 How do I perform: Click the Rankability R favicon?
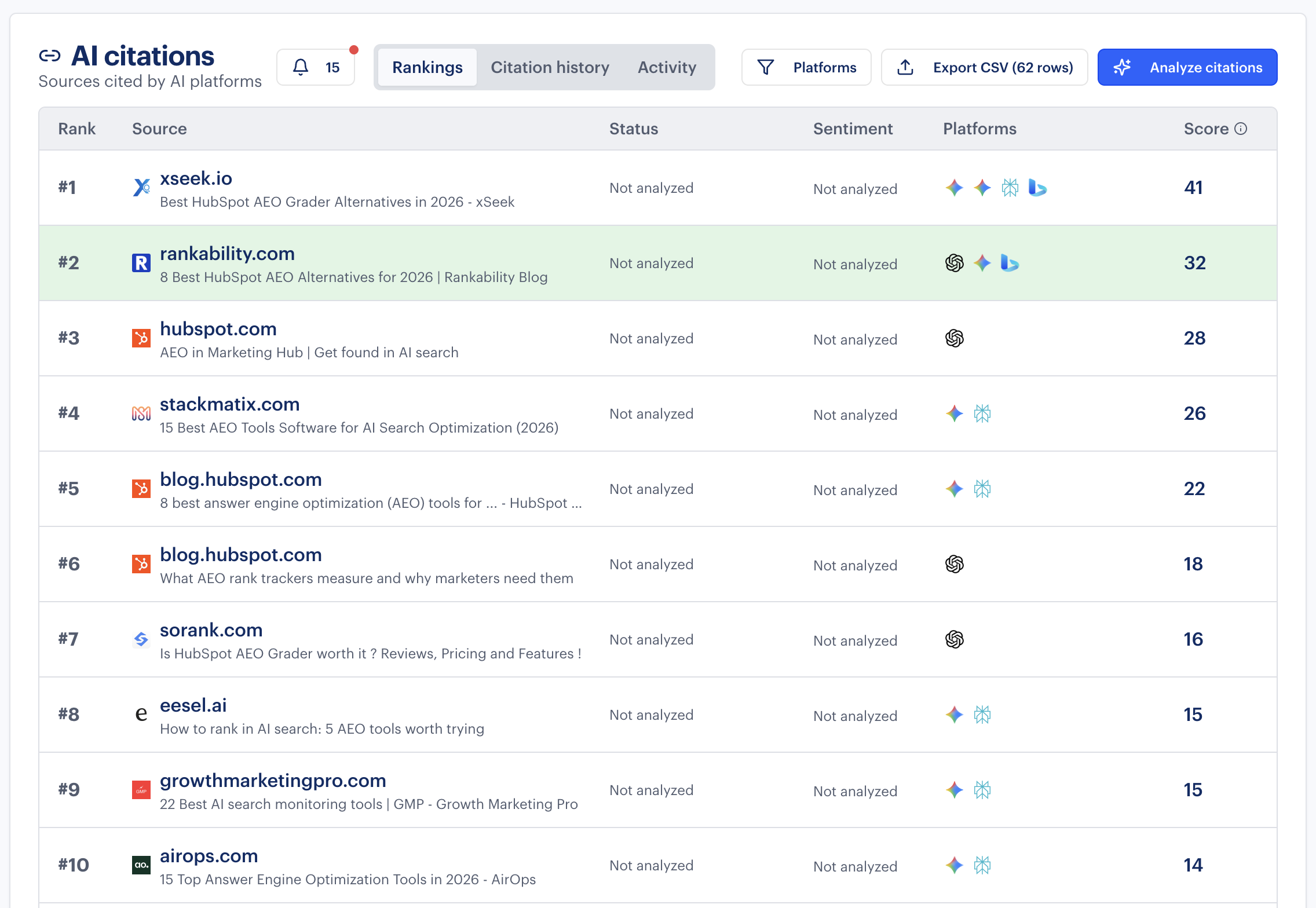[x=141, y=262]
